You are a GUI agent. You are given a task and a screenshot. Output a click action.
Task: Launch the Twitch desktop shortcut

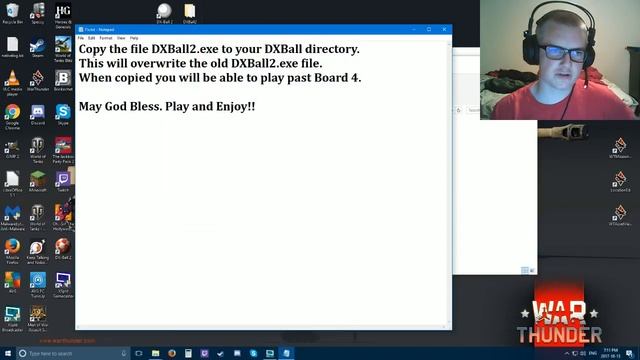(x=63, y=182)
